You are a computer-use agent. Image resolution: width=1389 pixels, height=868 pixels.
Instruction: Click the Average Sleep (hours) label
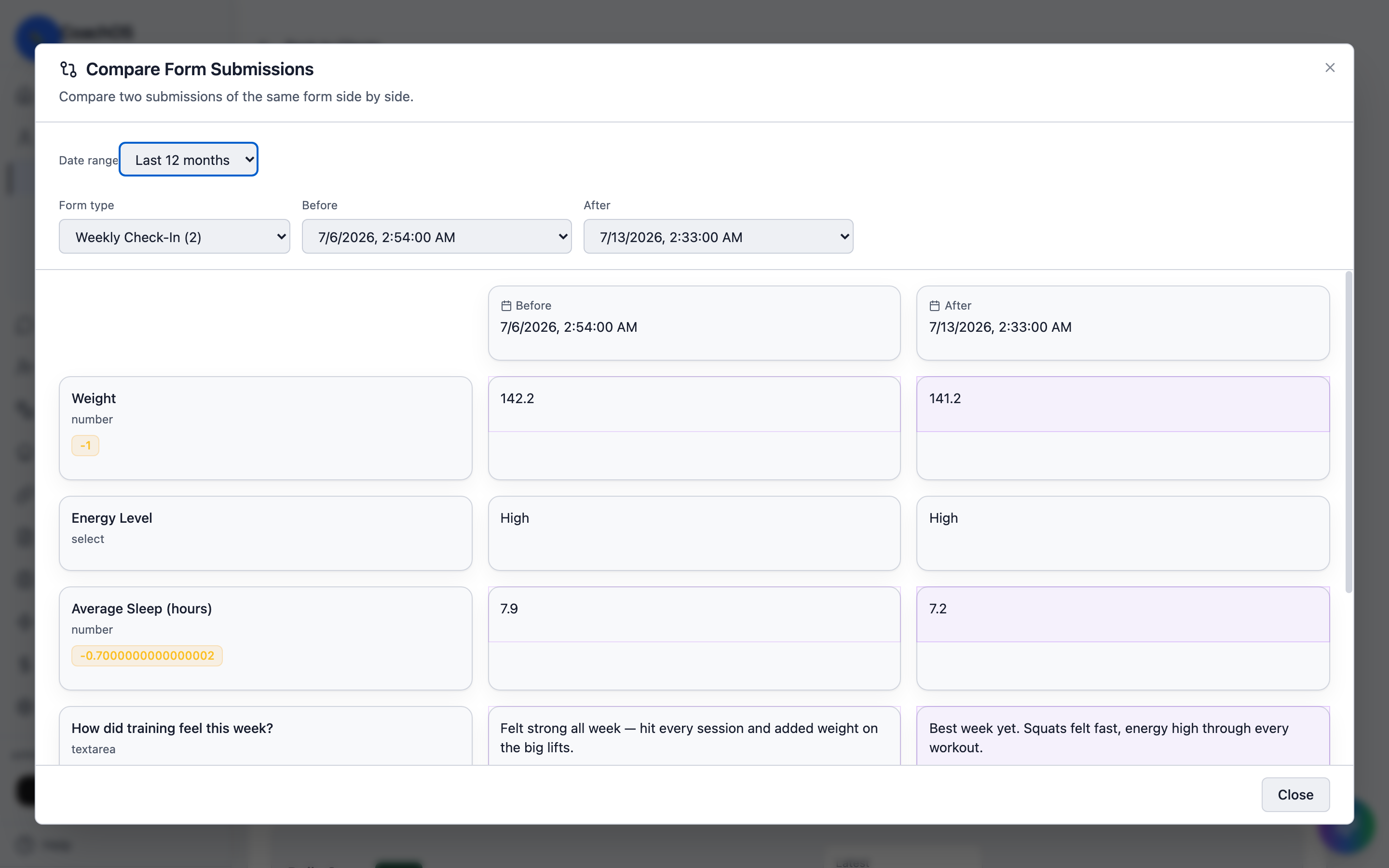(x=142, y=609)
